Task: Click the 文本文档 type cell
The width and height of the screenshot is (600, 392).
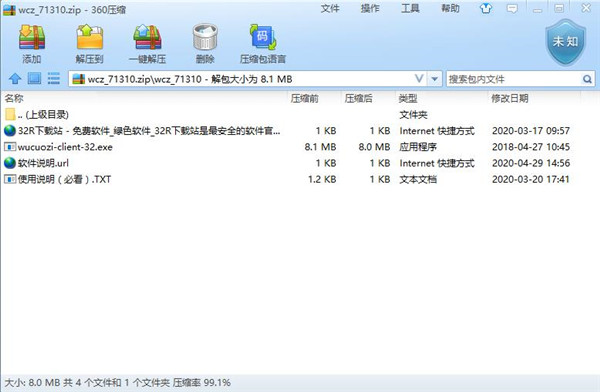Action: [418, 179]
